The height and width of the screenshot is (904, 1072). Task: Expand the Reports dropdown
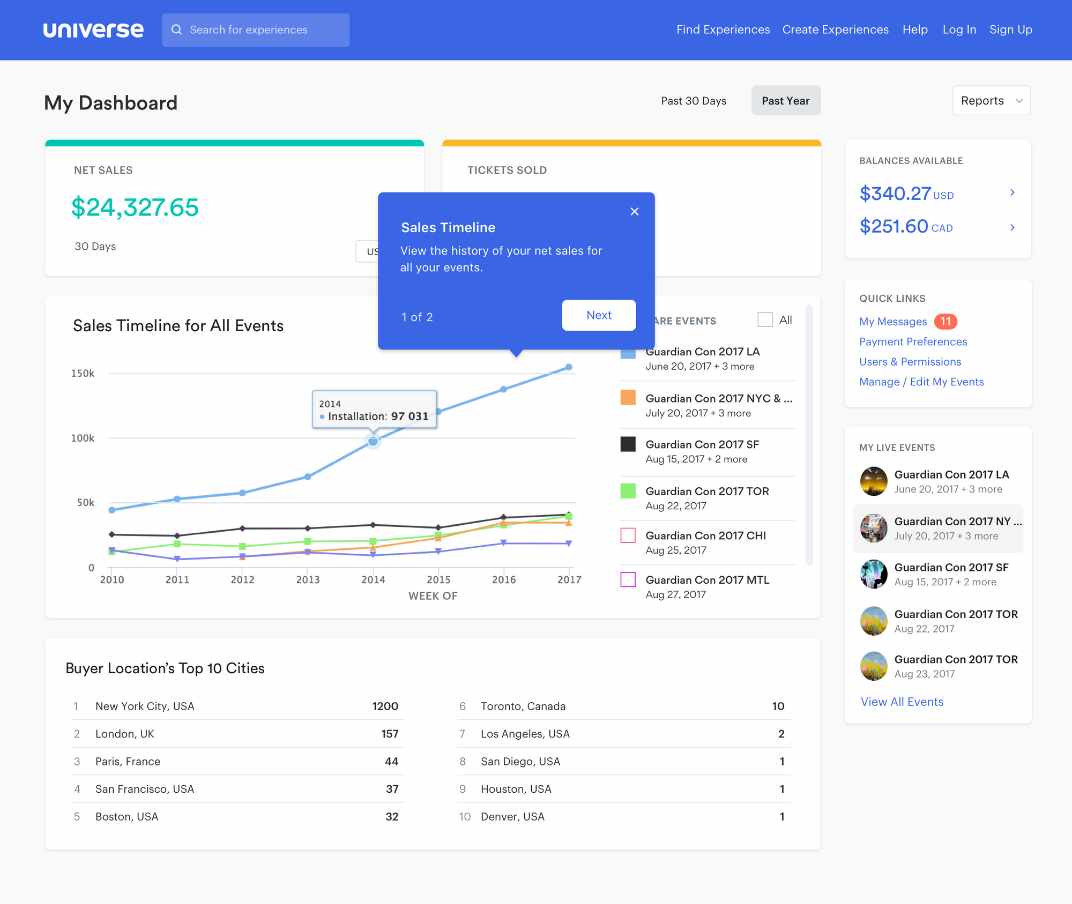[x=991, y=101]
